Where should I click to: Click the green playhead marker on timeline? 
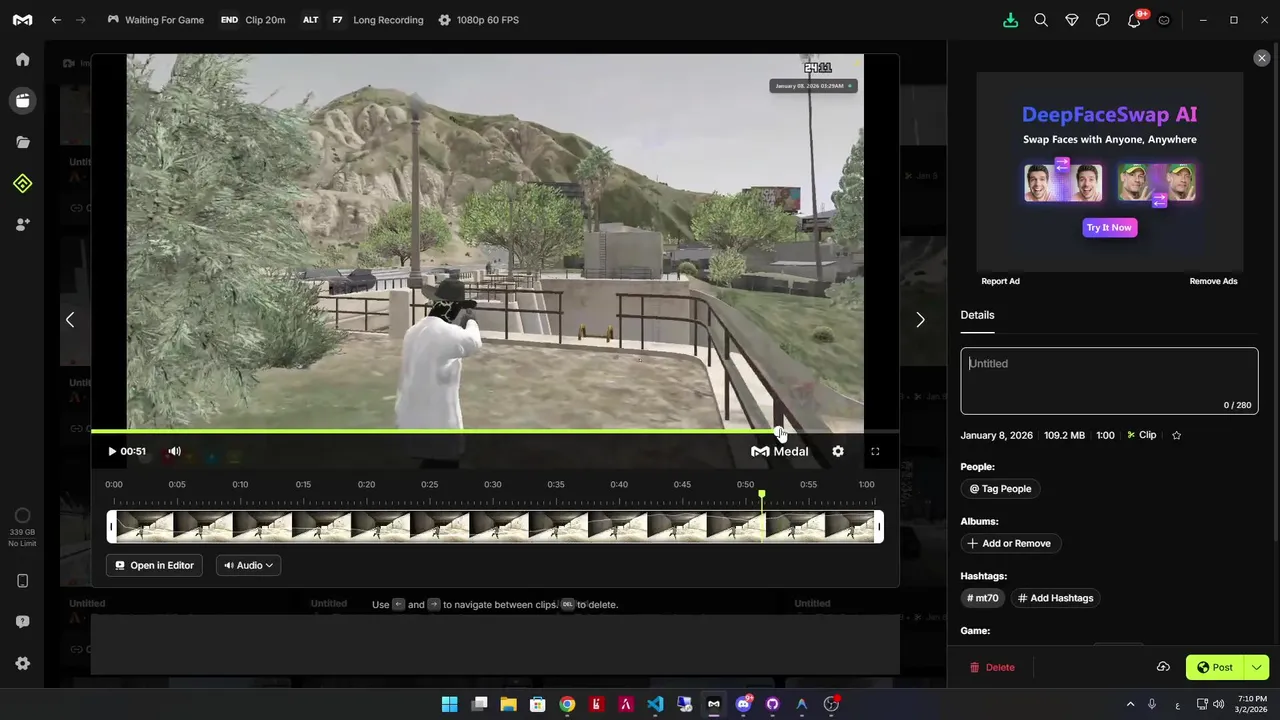coord(762,495)
